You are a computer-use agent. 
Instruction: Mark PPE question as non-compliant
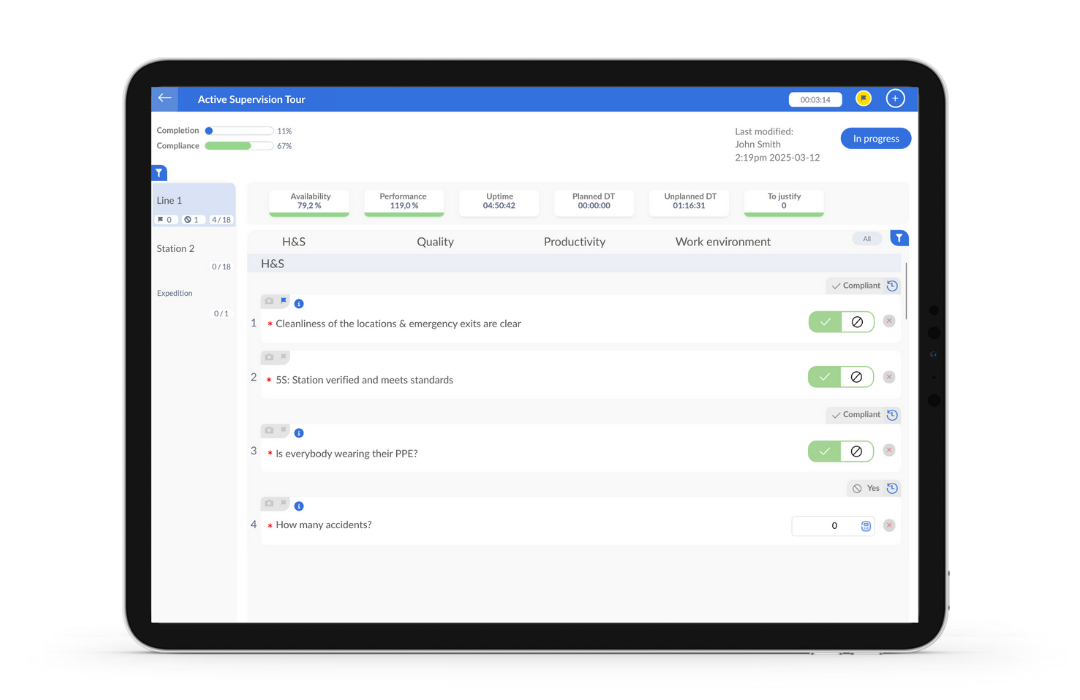click(857, 451)
